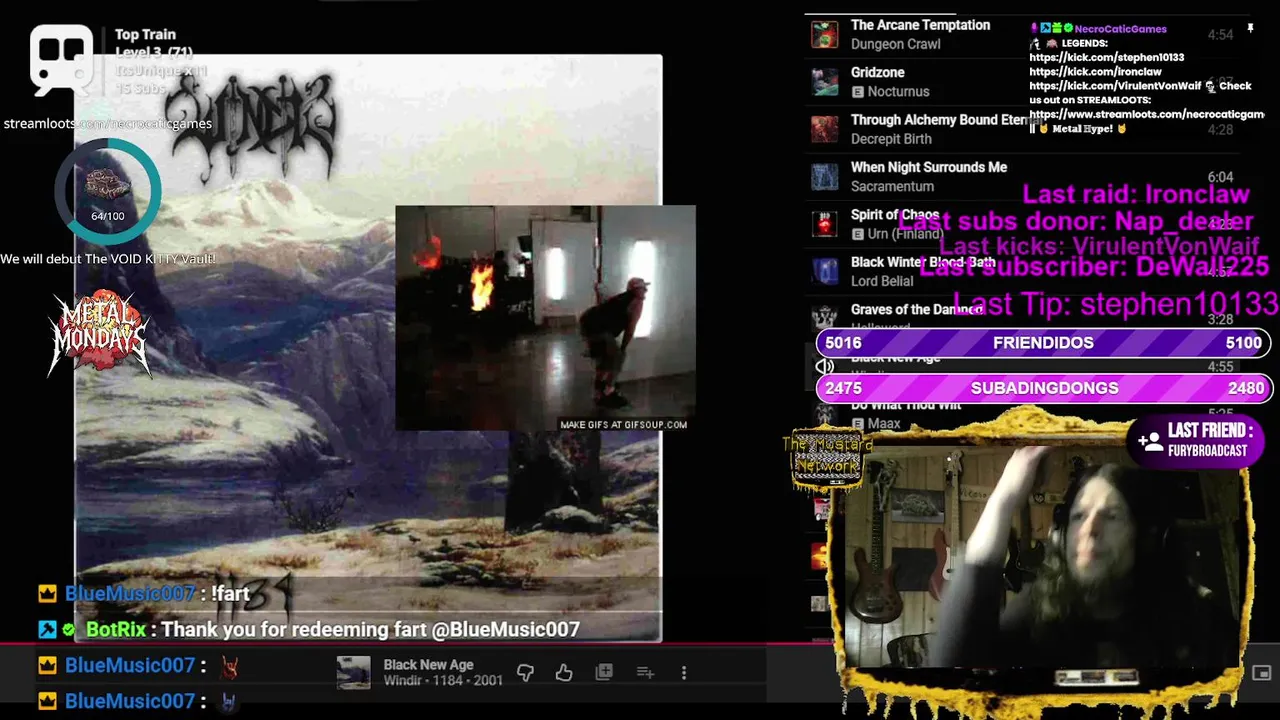The image size is (1280, 720).
Task: Click The Arcane Temptation album thumbnail
Action: pos(825,35)
